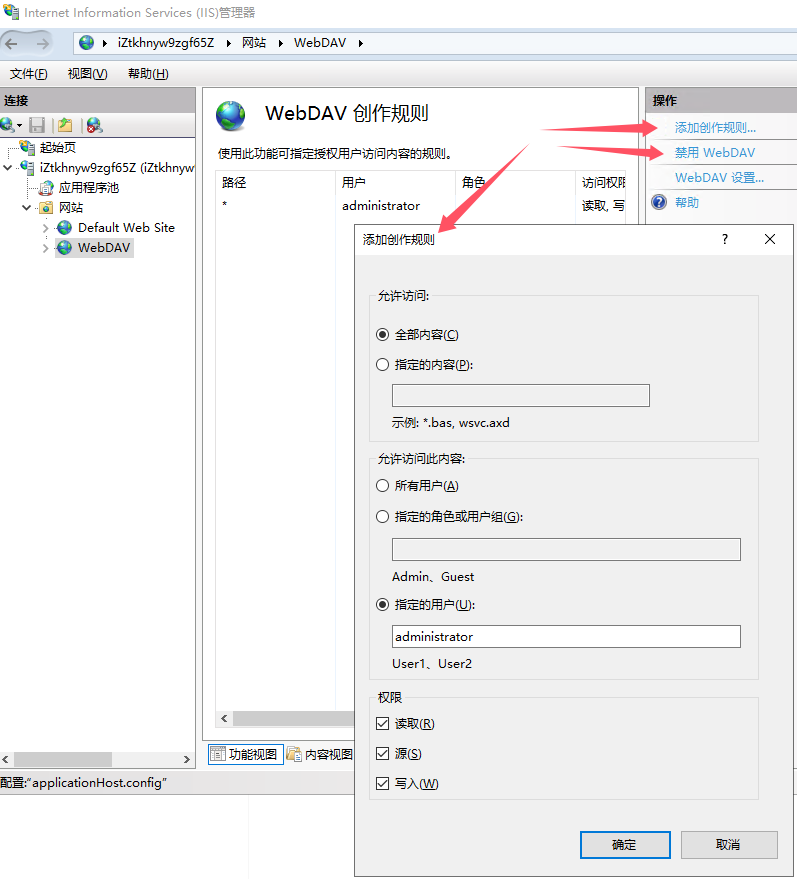Viewport: 797px width, 879px height.
Task: Collapse the 网站 sites tree node
Action: pos(27,208)
